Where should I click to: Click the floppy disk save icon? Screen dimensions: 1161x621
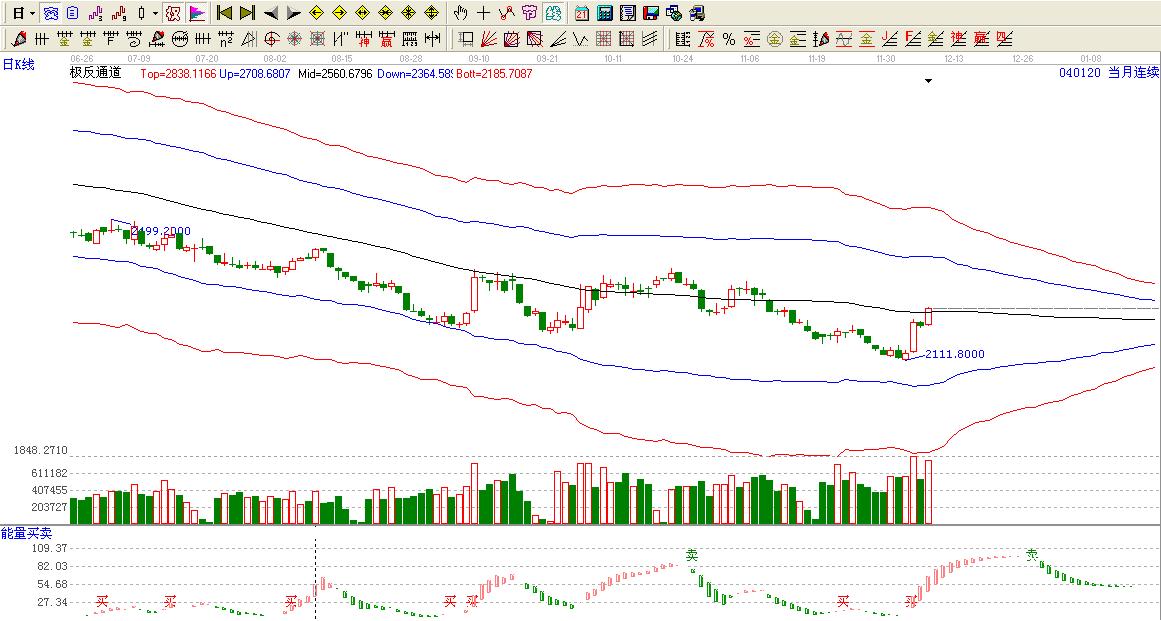(x=651, y=13)
